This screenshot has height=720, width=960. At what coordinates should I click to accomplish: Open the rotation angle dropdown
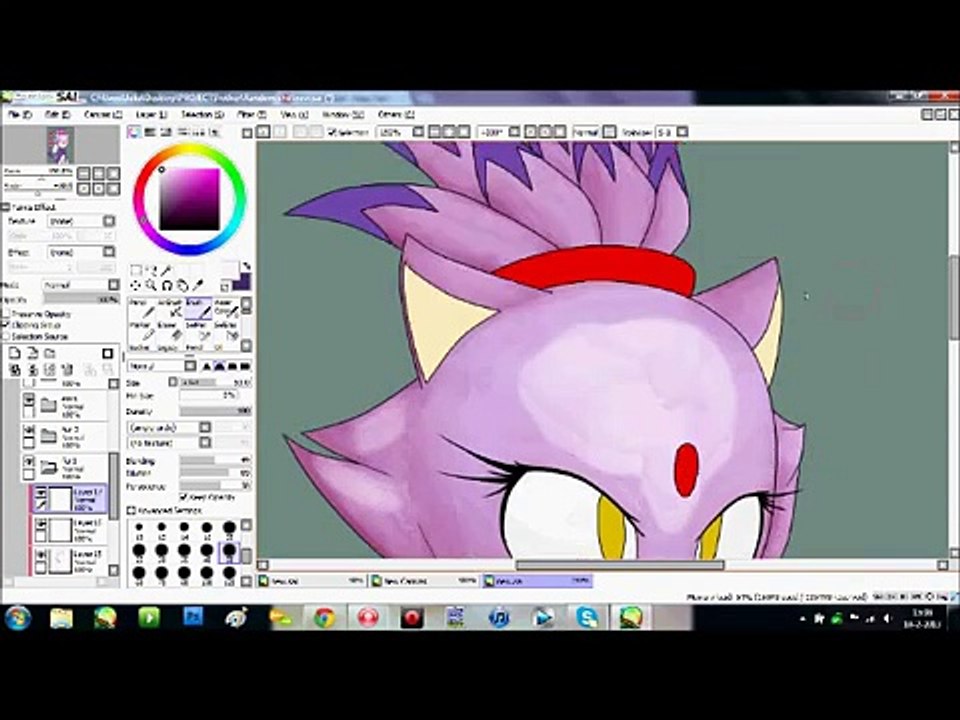[514, 132]
